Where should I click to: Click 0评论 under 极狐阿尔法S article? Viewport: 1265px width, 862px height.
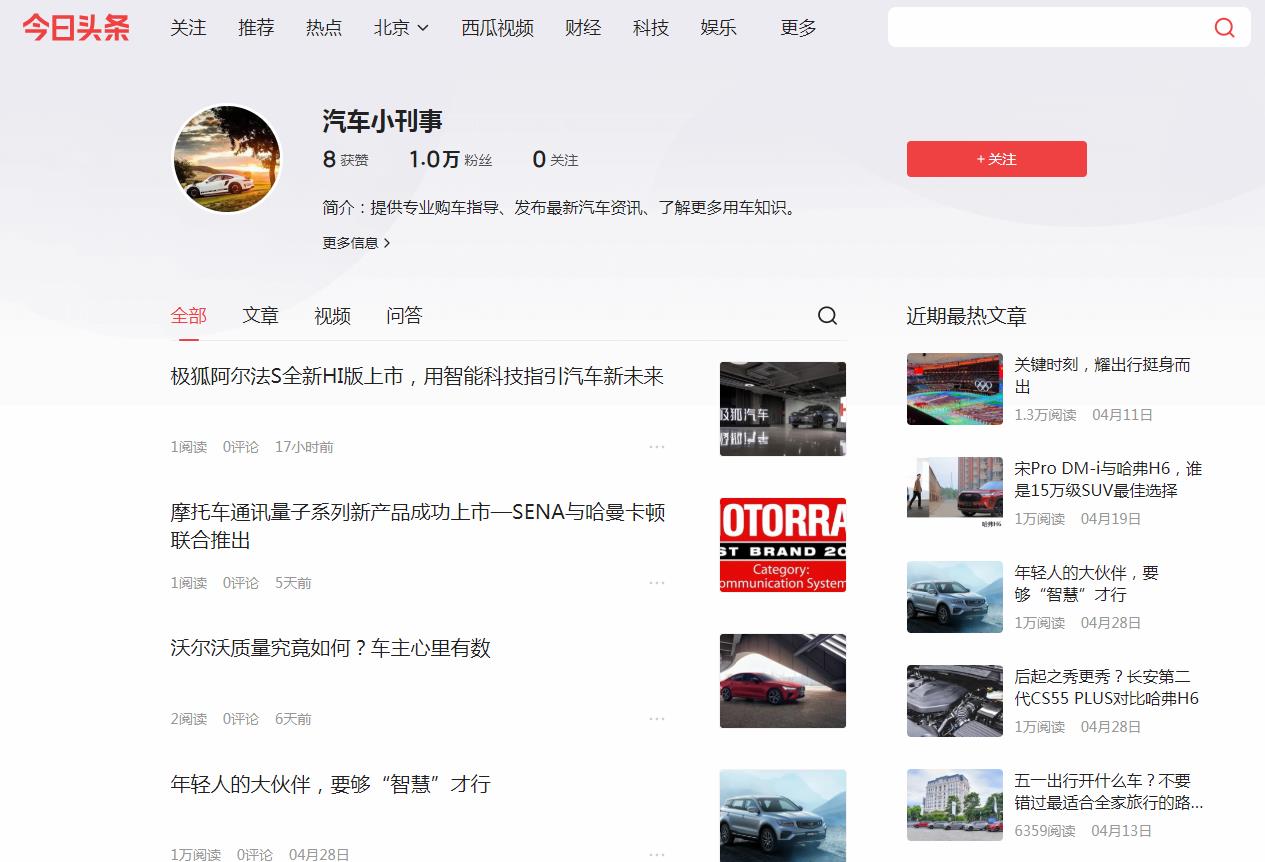coord(241,447)
